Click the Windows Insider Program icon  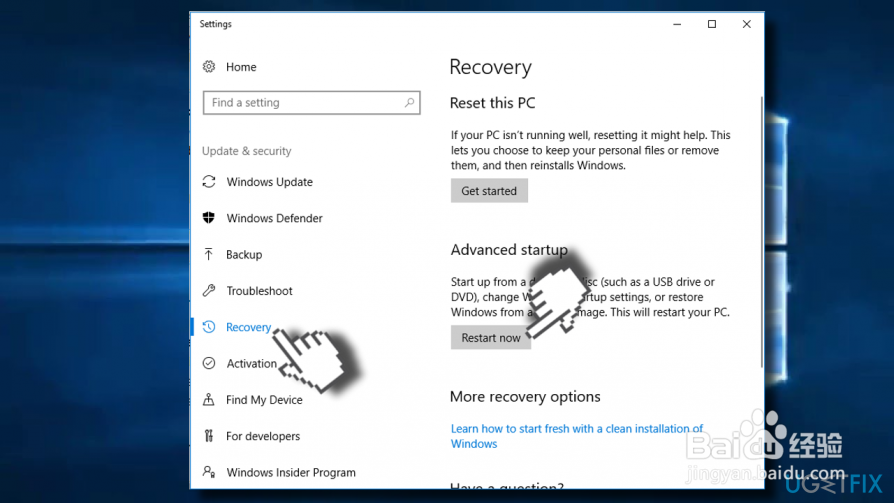209,472
